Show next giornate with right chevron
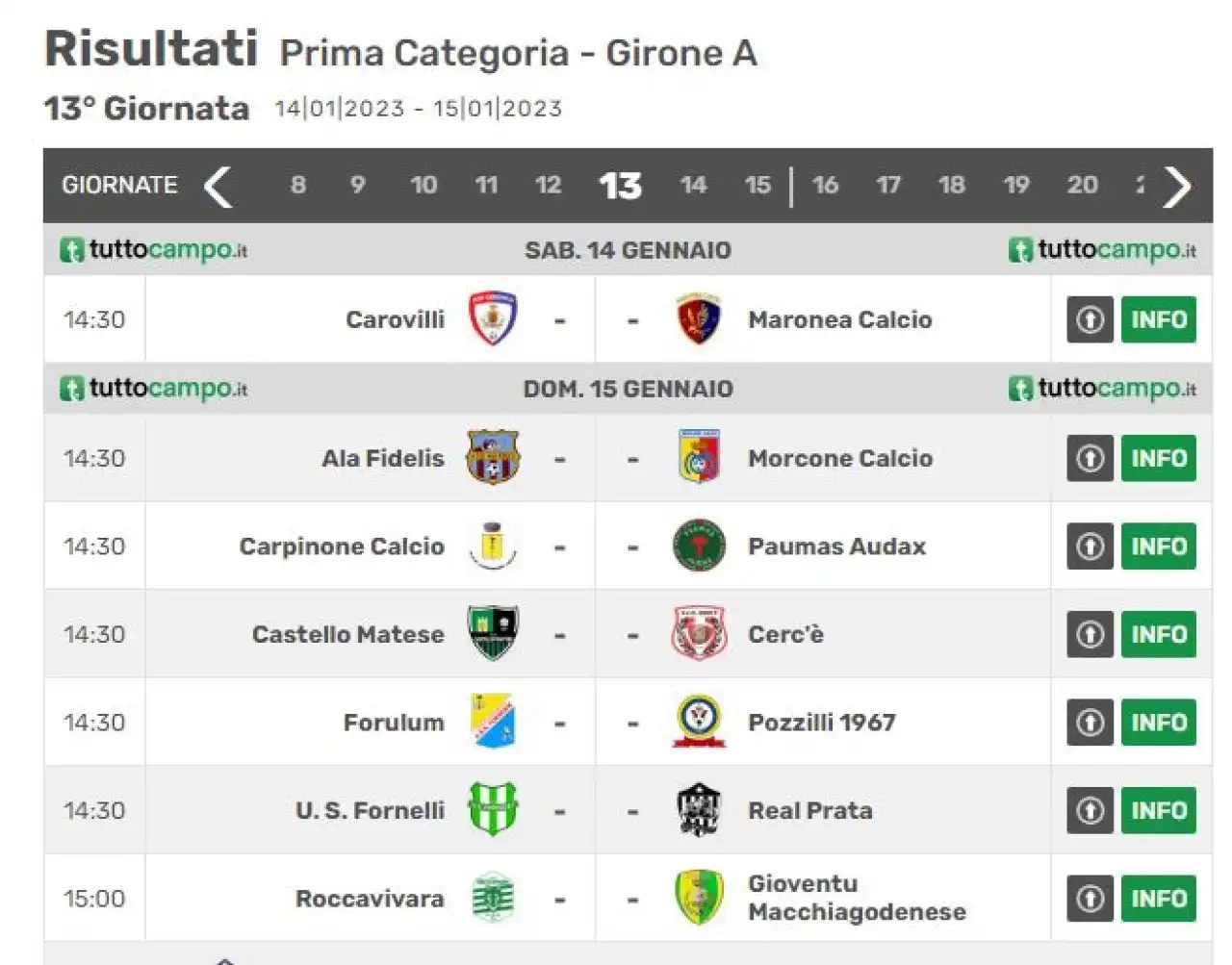1232x965 pixels. 1177,186
